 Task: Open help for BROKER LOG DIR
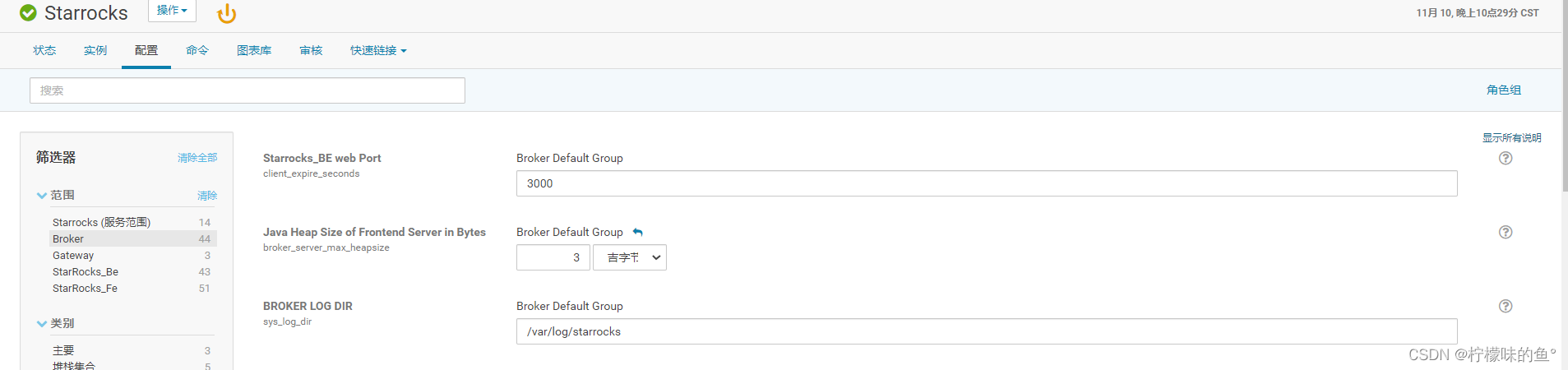coord(1506,306)
